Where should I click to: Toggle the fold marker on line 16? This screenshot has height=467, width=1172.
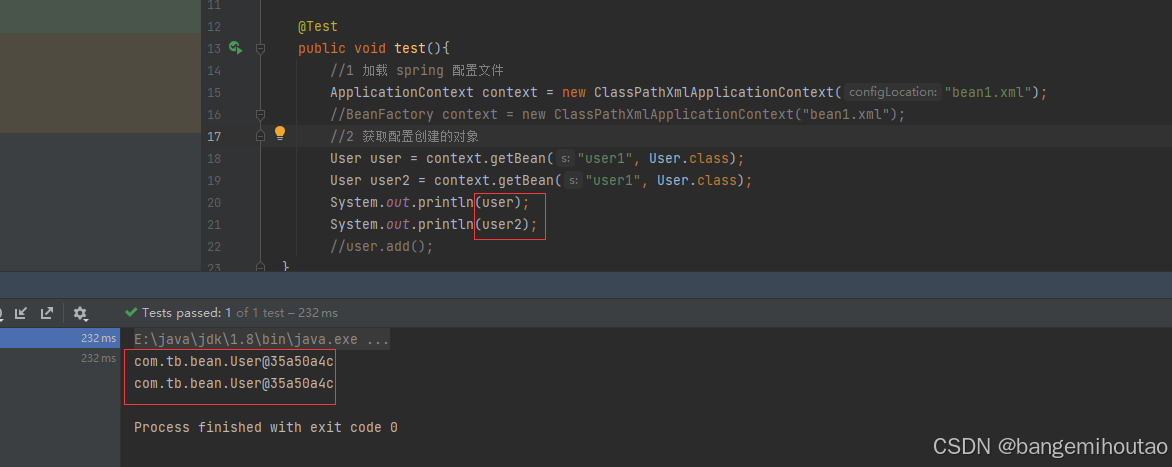click(x=260, y=114)
